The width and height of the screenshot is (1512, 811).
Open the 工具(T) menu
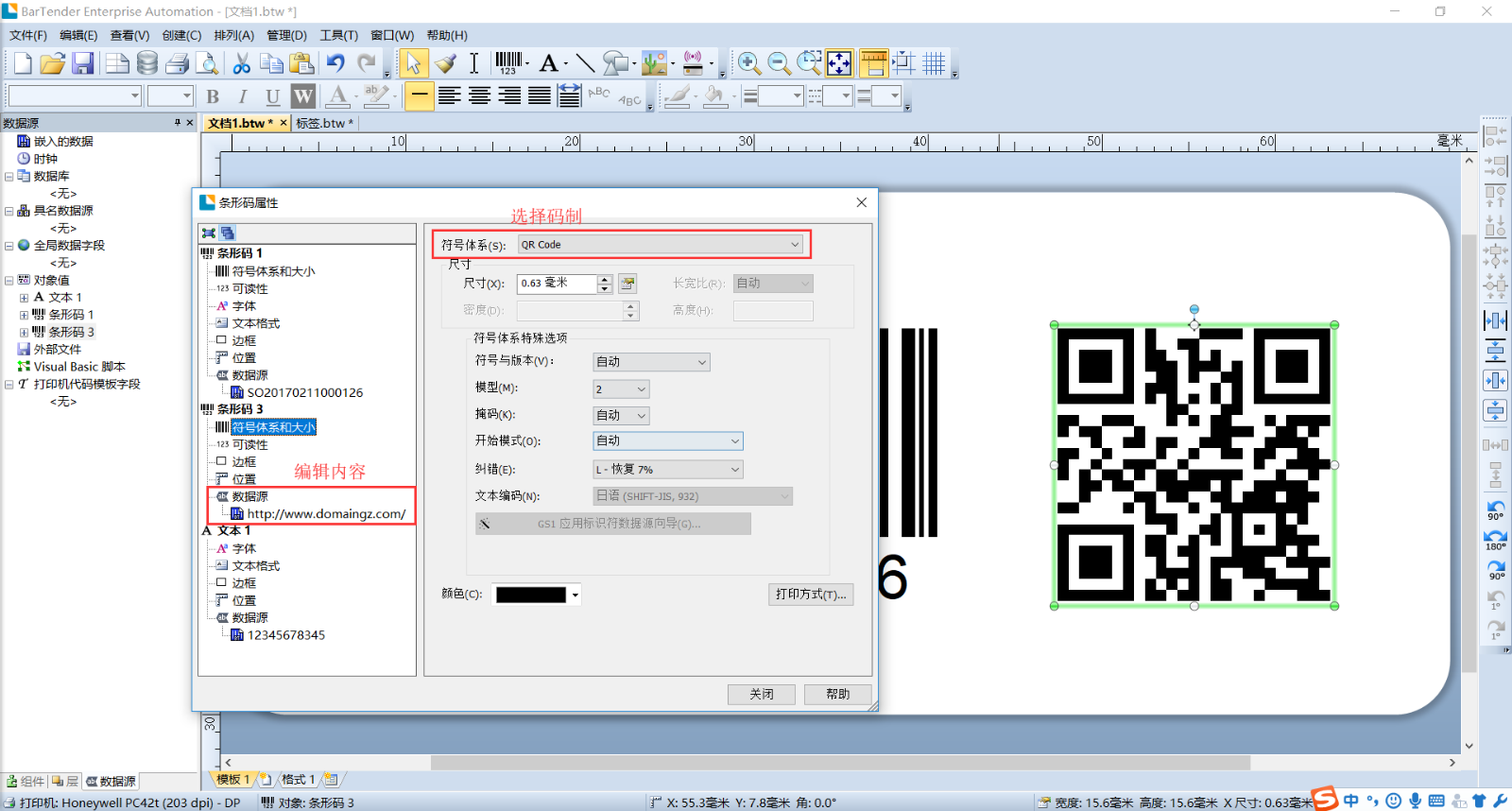pos(338,35)
